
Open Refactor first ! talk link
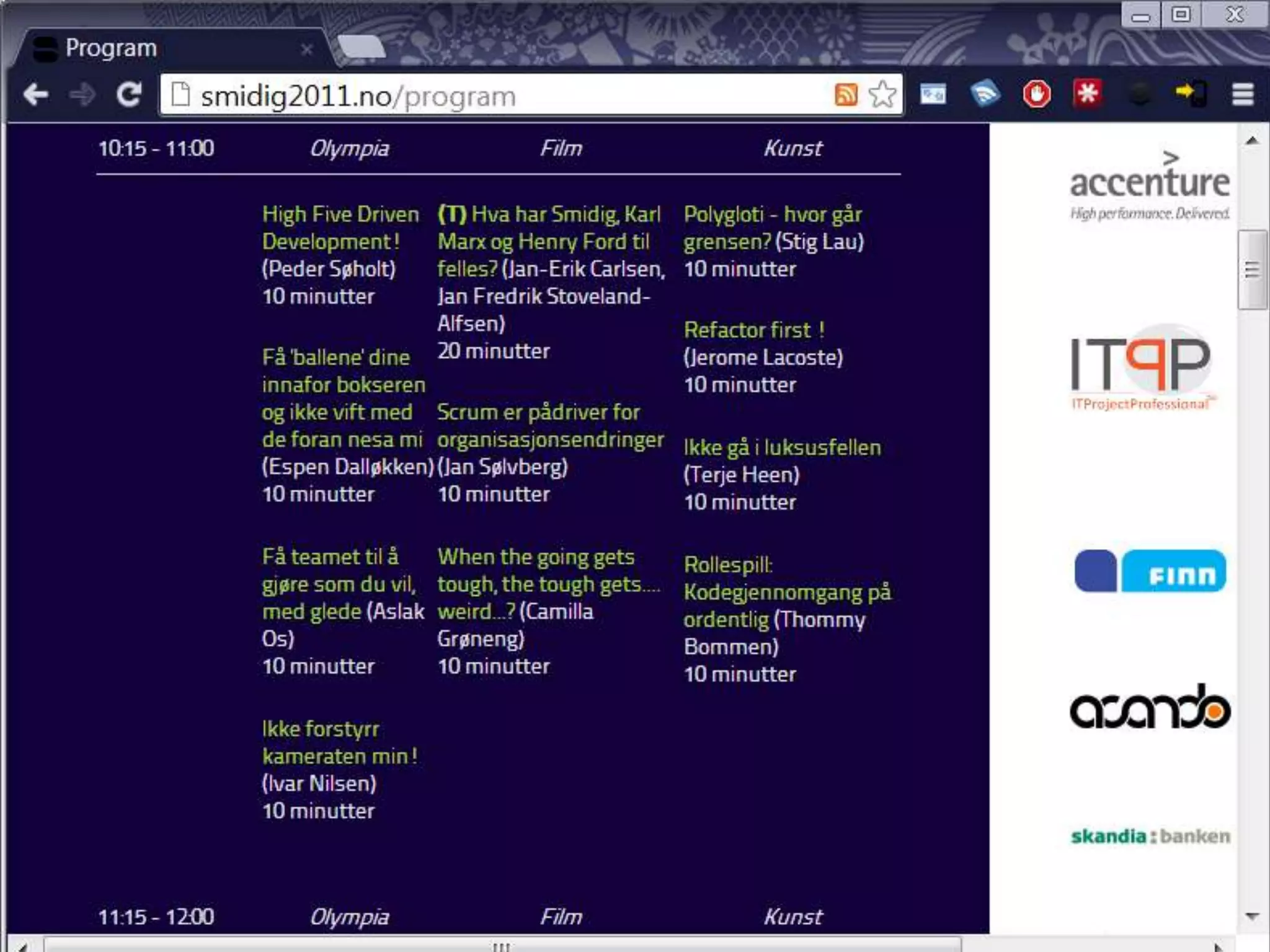754,330
